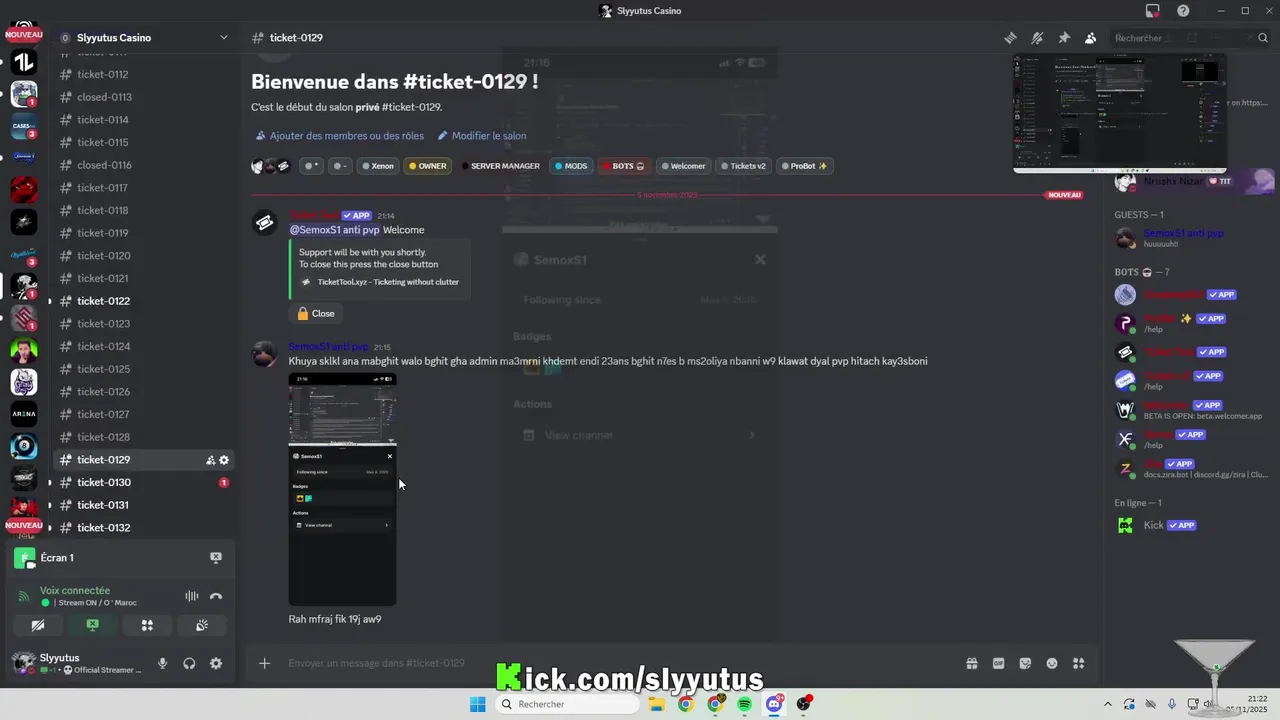Open settings gear for ticket-0129 channel
Image resolution: width=1280 pixels, height=720 pixels.
pyautogui.click(x=224, y=460)
